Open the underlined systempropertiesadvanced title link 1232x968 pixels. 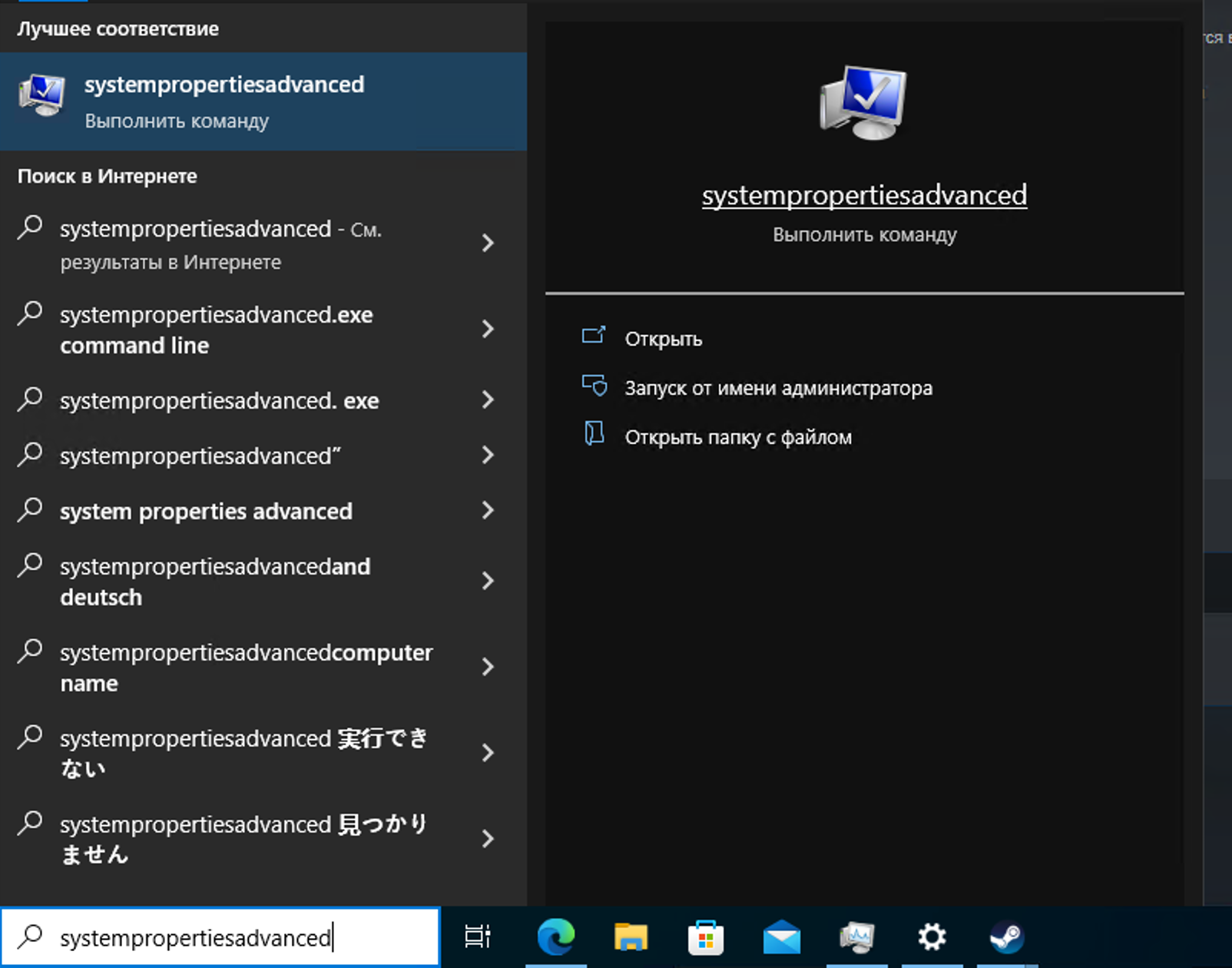tap(864, 195)
